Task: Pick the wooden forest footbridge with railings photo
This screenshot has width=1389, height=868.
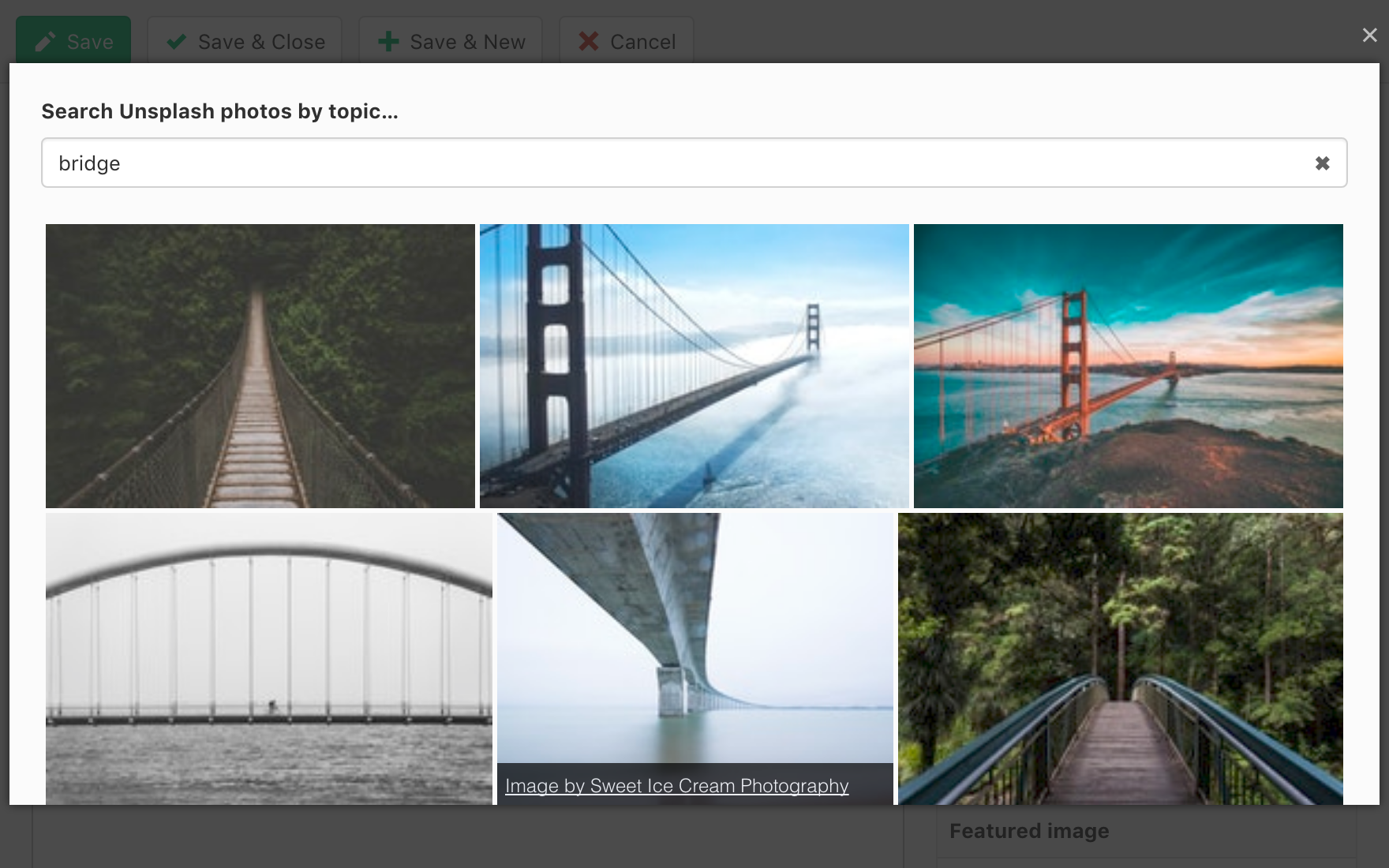Action: point(1121,659)
